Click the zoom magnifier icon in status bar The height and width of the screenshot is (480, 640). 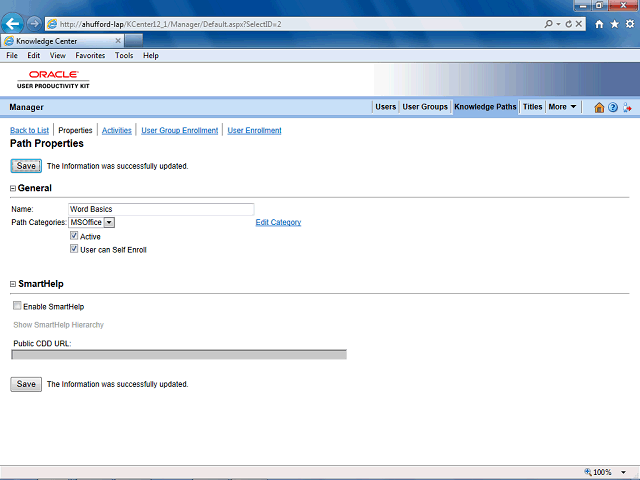[x=587, y=472]
